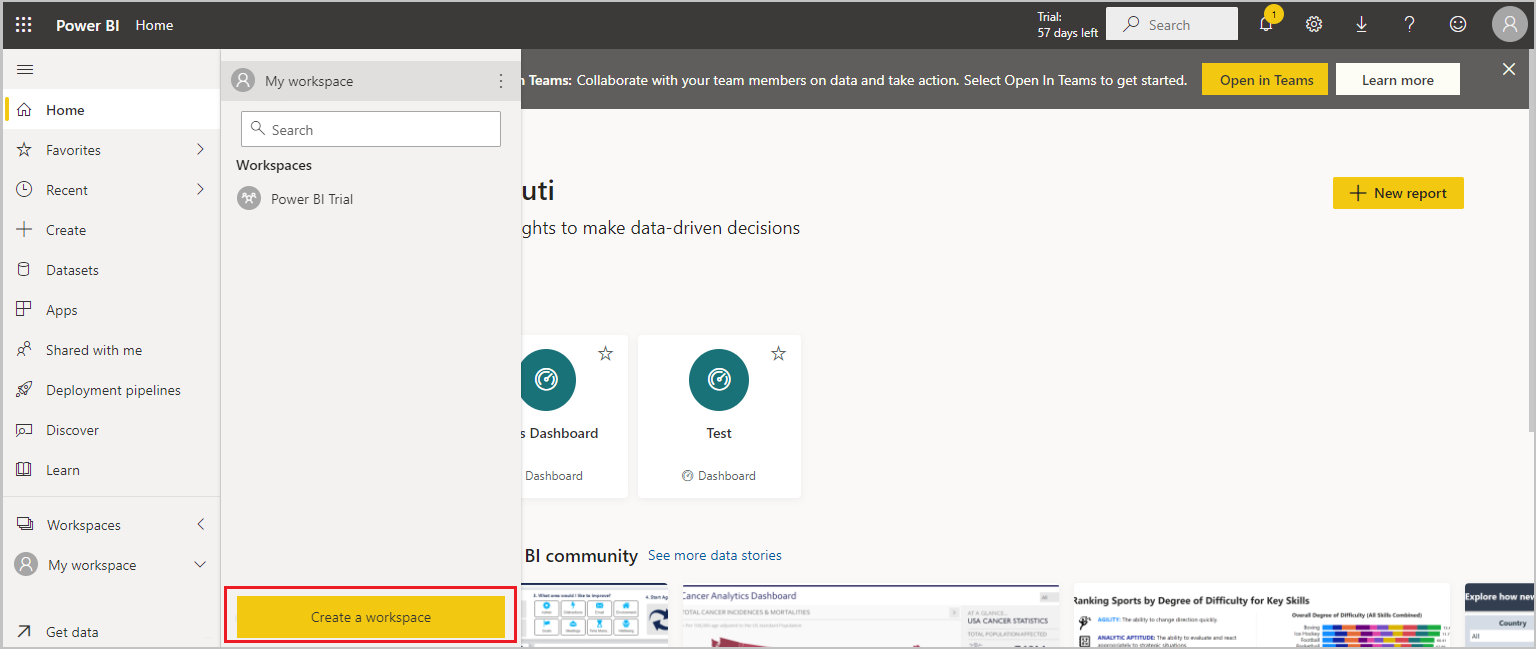
Task: Click the Apps grid icon
Action: point(25,310)
